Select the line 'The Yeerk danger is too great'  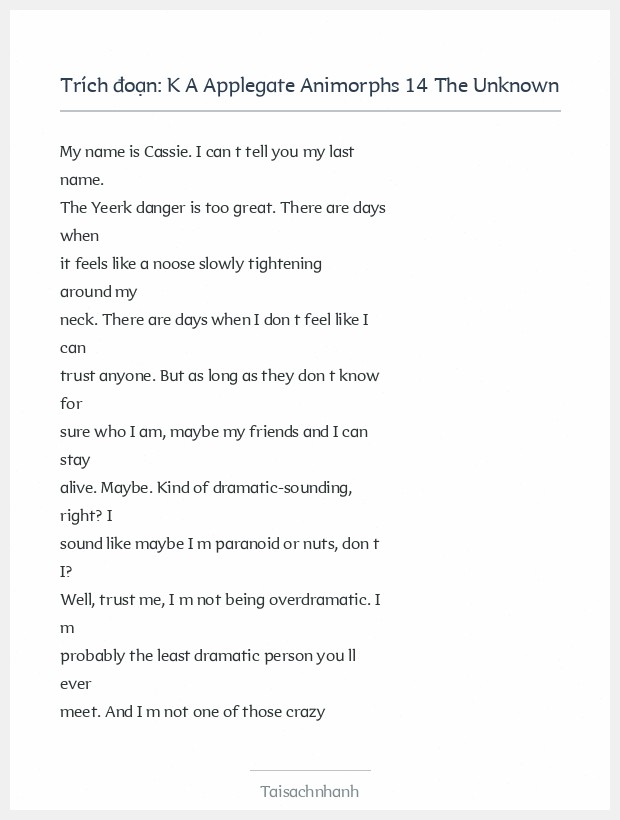(x=222, y=208)
